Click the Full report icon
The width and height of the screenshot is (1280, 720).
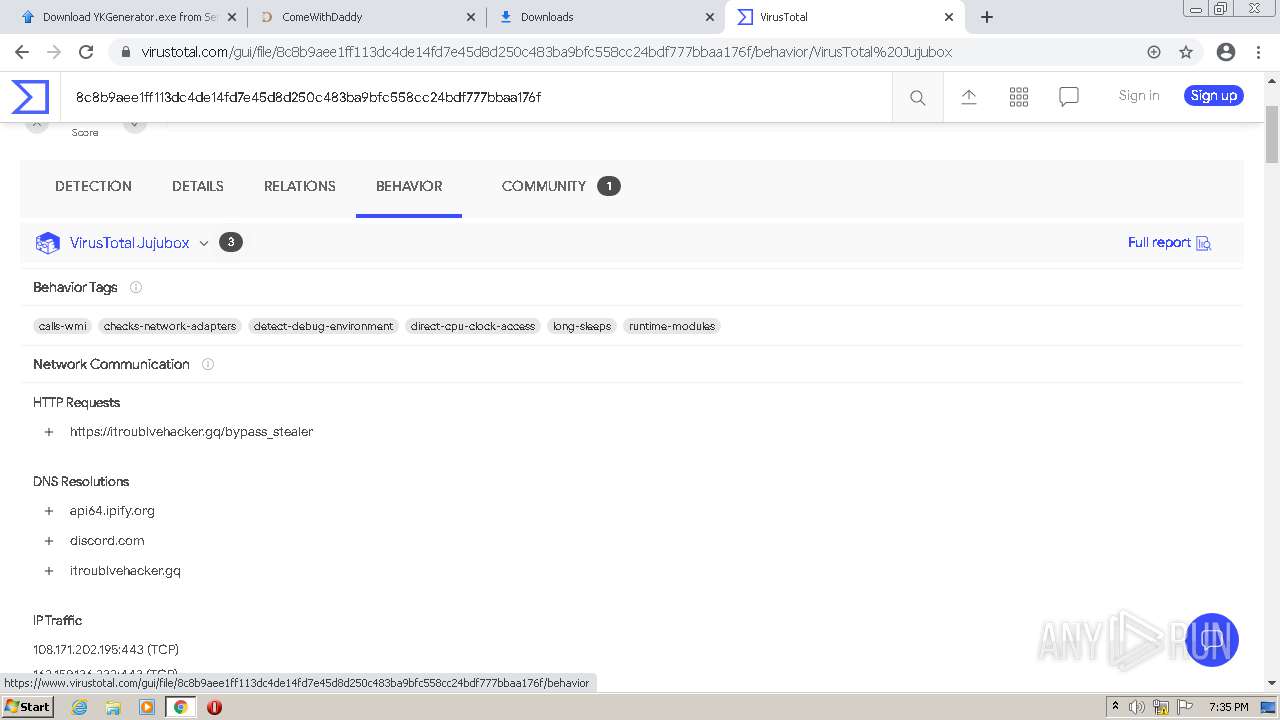coord(1204,243)
